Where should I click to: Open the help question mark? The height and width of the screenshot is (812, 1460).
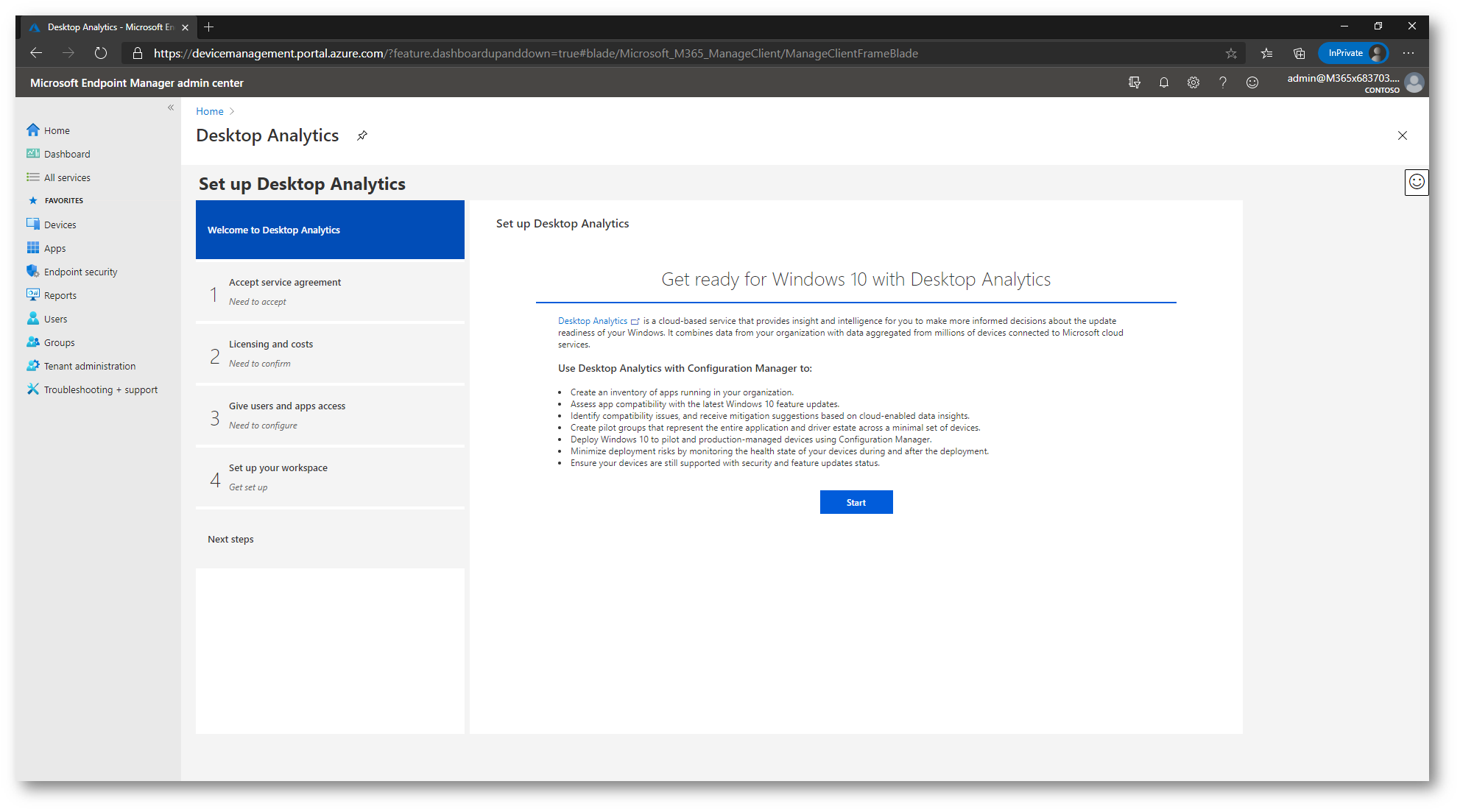(x=1223, y=82)
